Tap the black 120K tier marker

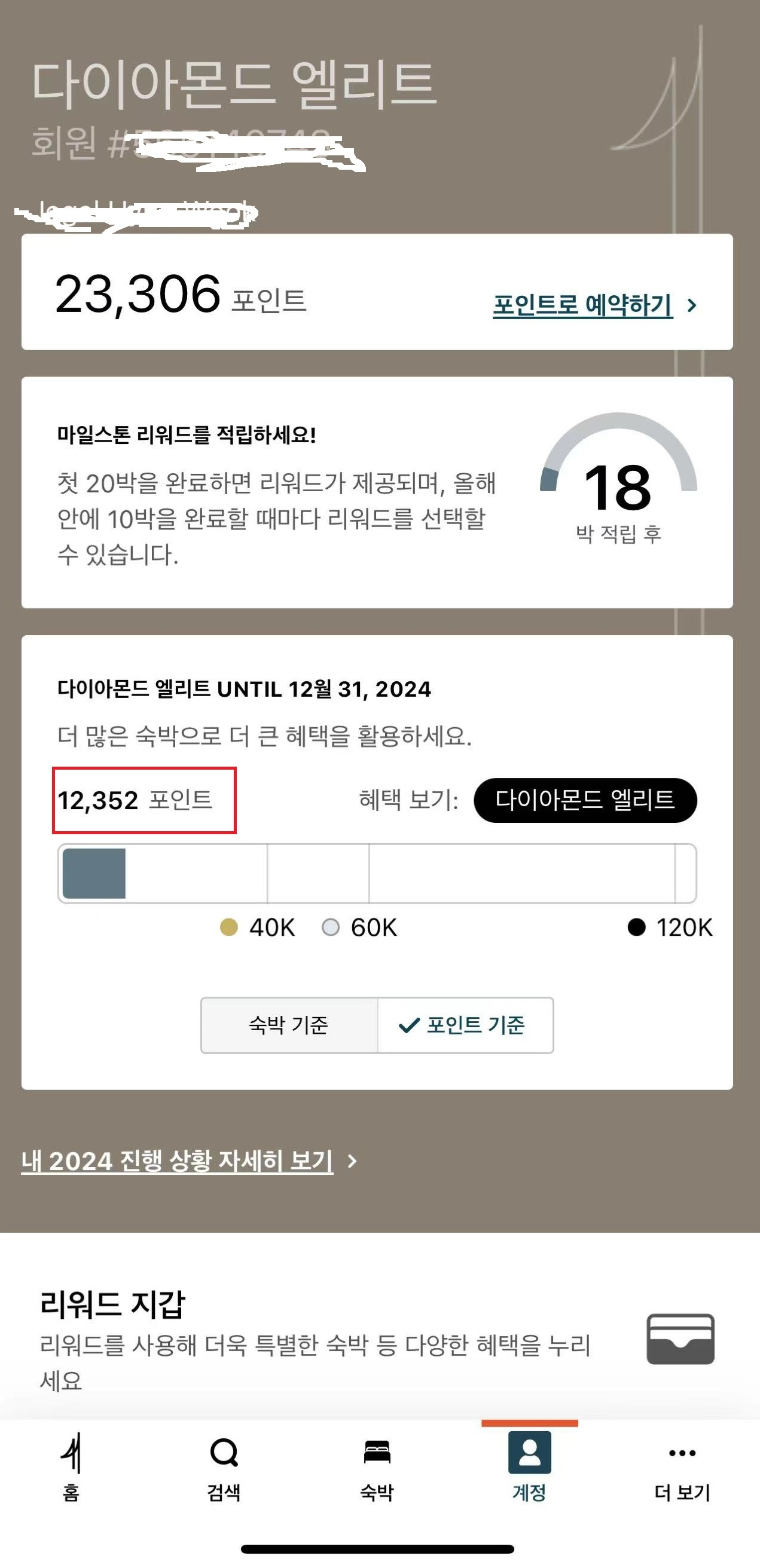click(x=636, y=927)
